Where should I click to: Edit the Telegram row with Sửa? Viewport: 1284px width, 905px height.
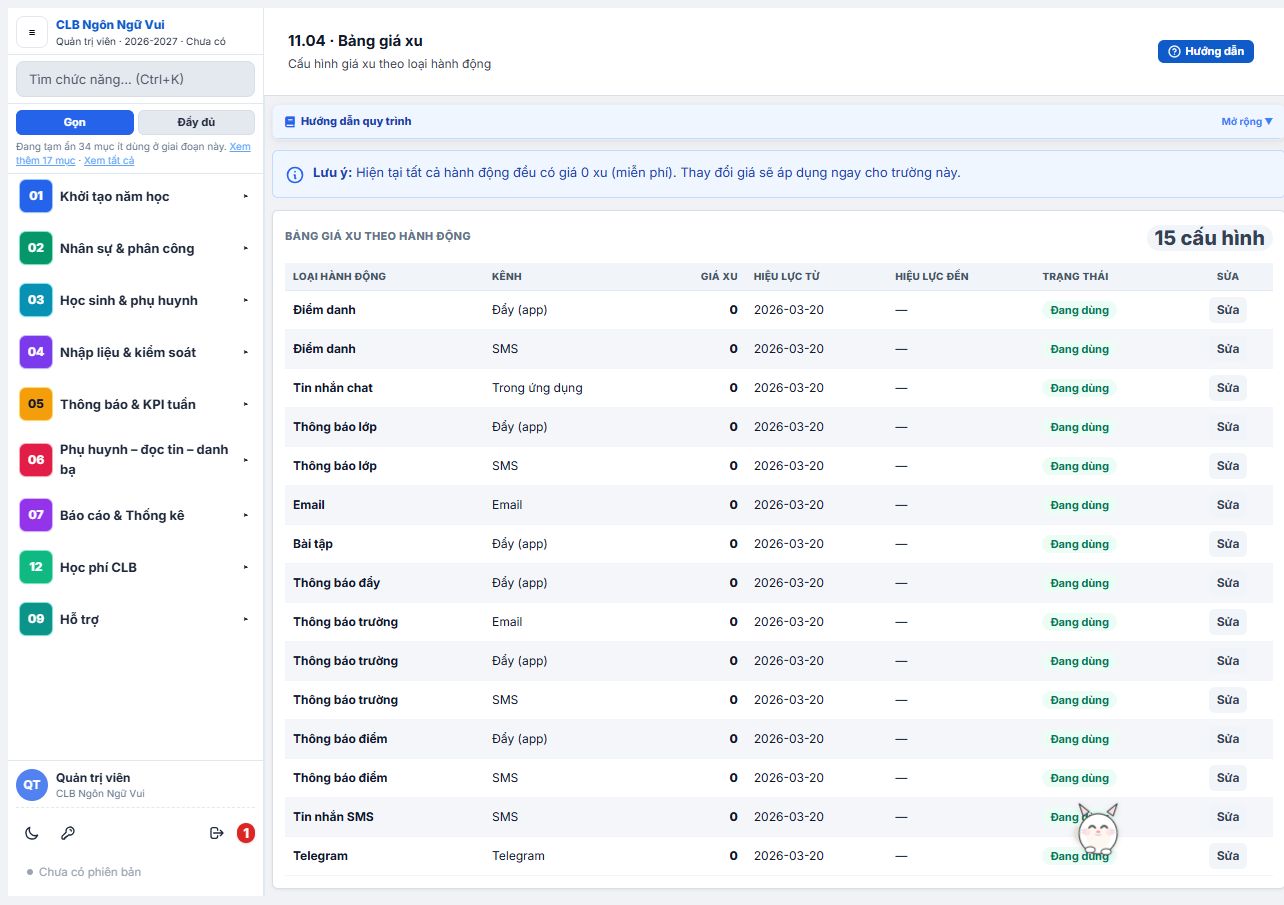pyautogui.click(x=1227, y=856)
